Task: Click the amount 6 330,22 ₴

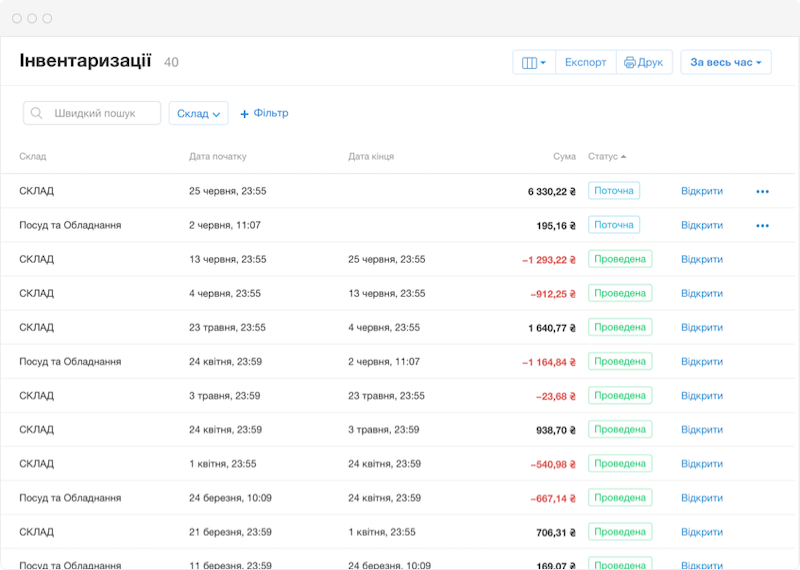Action: tap(552, 191)
